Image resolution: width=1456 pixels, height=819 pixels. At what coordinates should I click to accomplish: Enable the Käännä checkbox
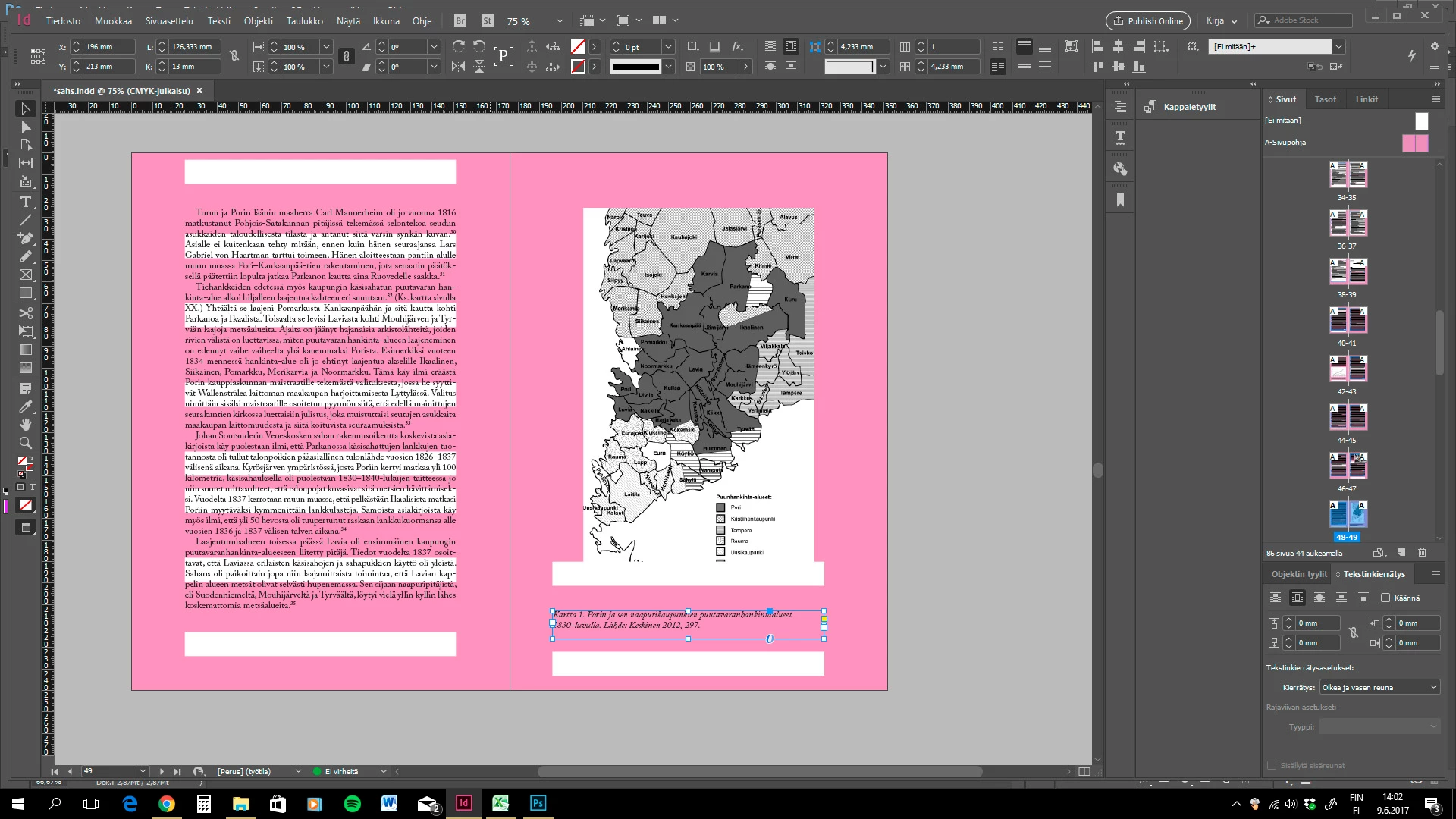(1385, 598)
